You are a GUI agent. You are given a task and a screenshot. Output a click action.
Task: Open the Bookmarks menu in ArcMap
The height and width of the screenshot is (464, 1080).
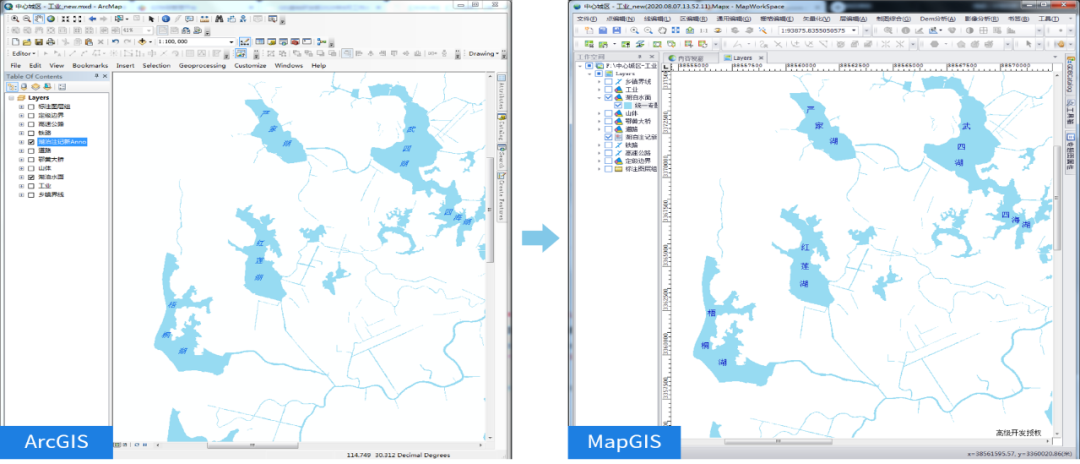tap(90, 65)
